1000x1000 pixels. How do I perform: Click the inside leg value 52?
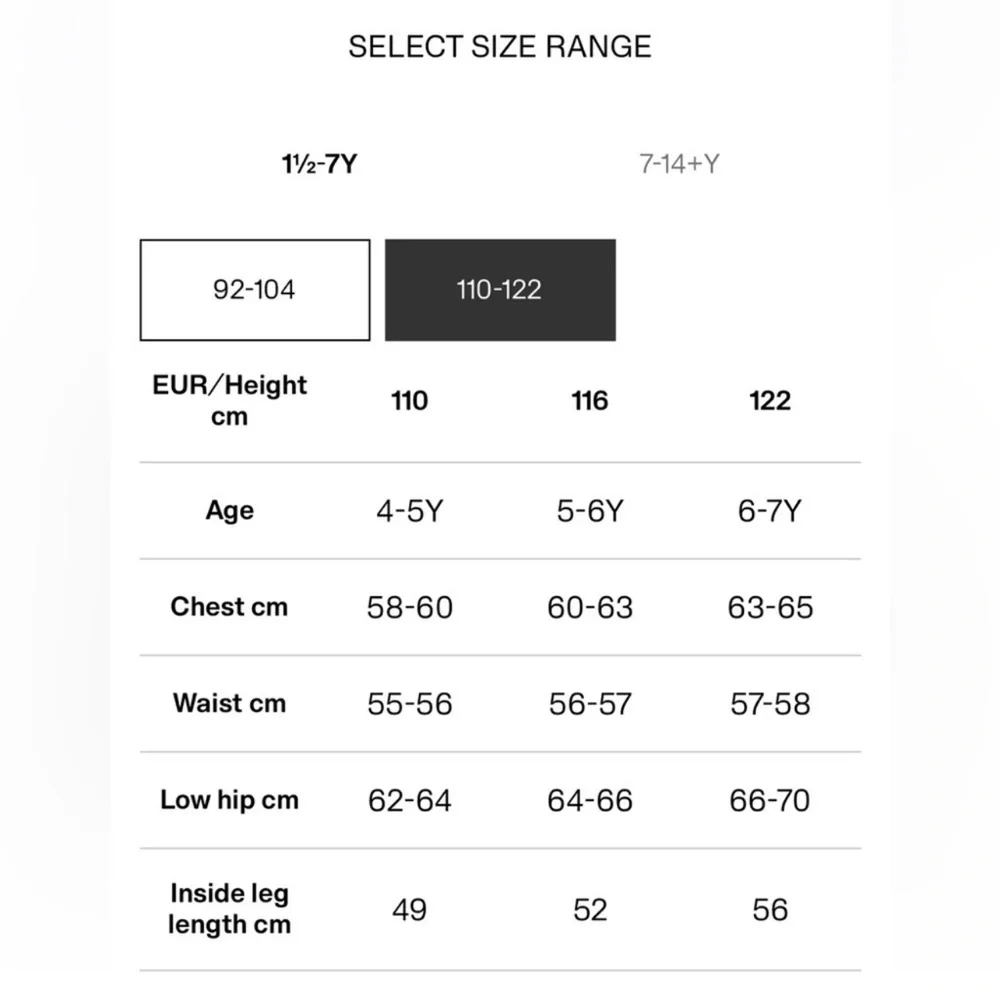pyautogui.click(x=590, y=909)
